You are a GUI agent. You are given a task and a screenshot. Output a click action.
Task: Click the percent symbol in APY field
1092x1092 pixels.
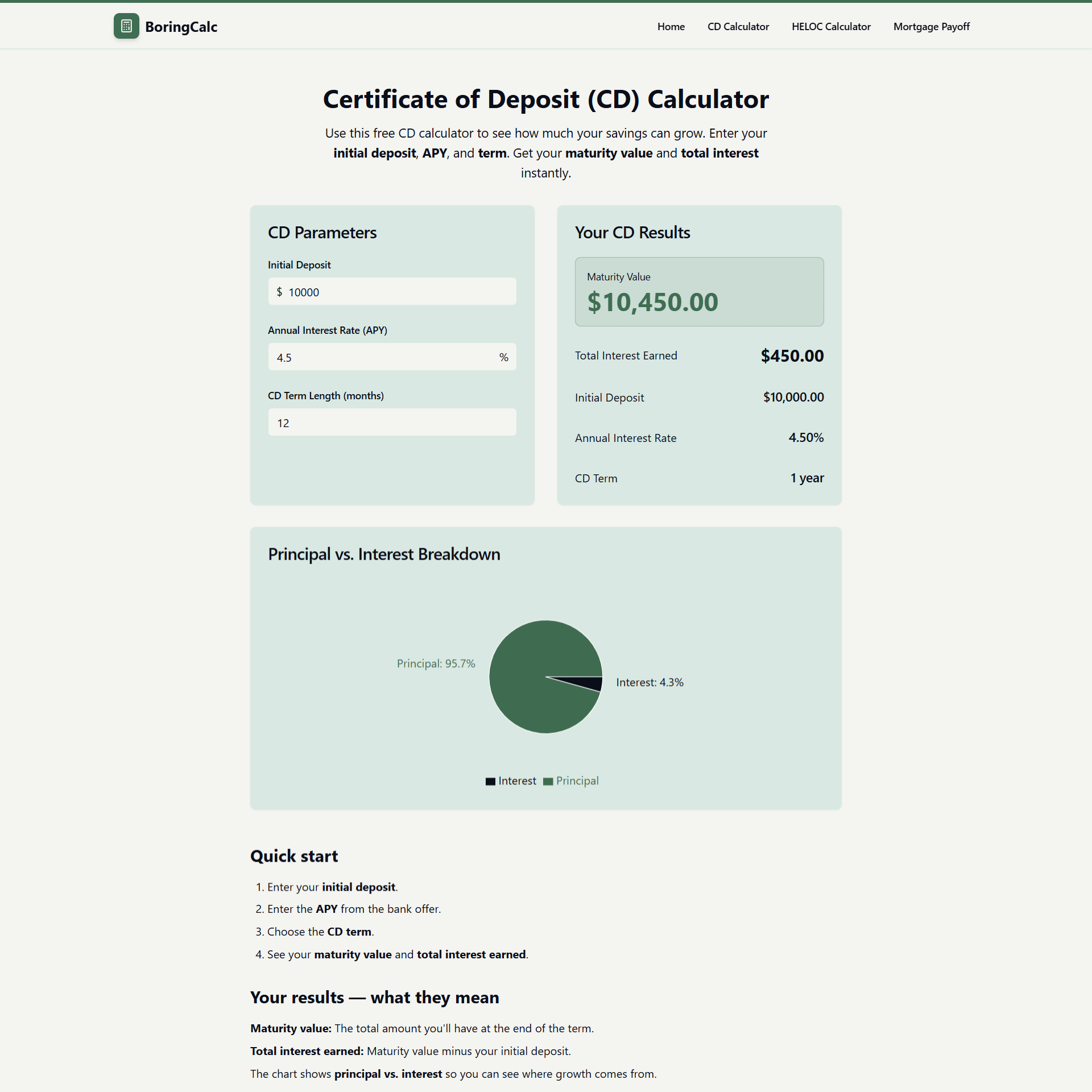(503, 357)
